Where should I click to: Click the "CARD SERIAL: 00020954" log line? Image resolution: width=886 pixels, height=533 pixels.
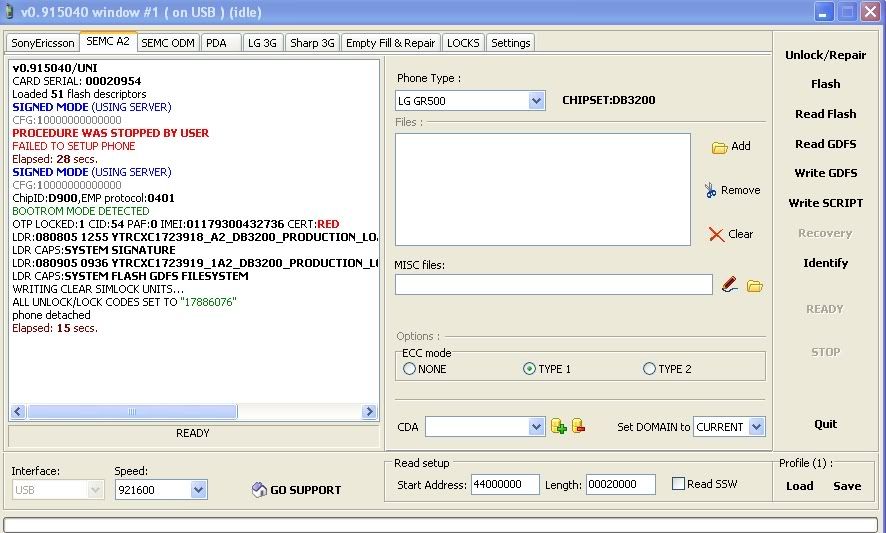click(77, 81)
